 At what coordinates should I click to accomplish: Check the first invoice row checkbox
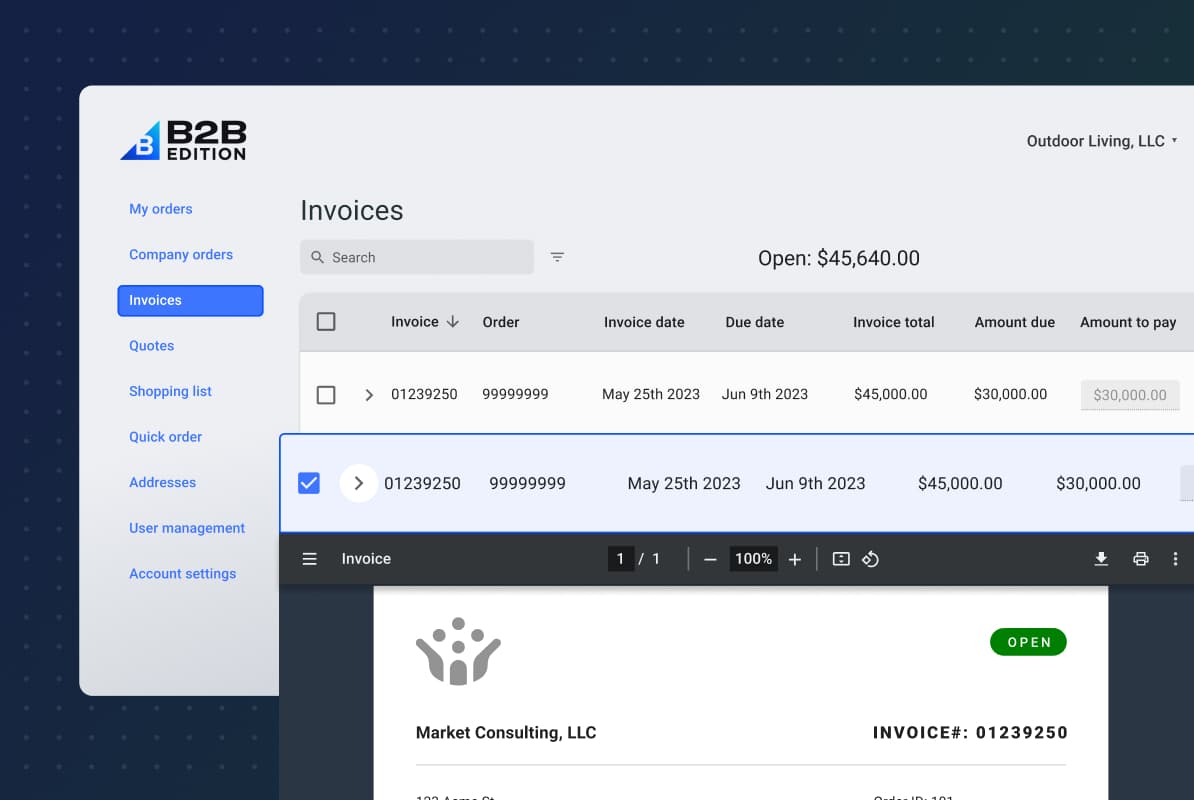[326, 395]
